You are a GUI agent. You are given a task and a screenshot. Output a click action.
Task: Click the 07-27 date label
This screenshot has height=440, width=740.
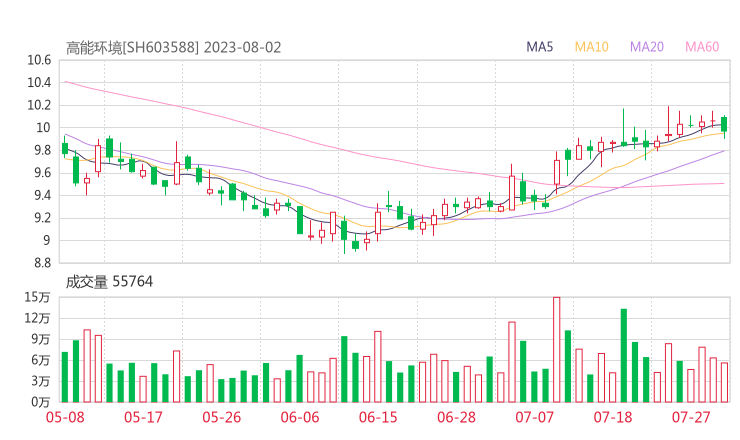point(691,417)
